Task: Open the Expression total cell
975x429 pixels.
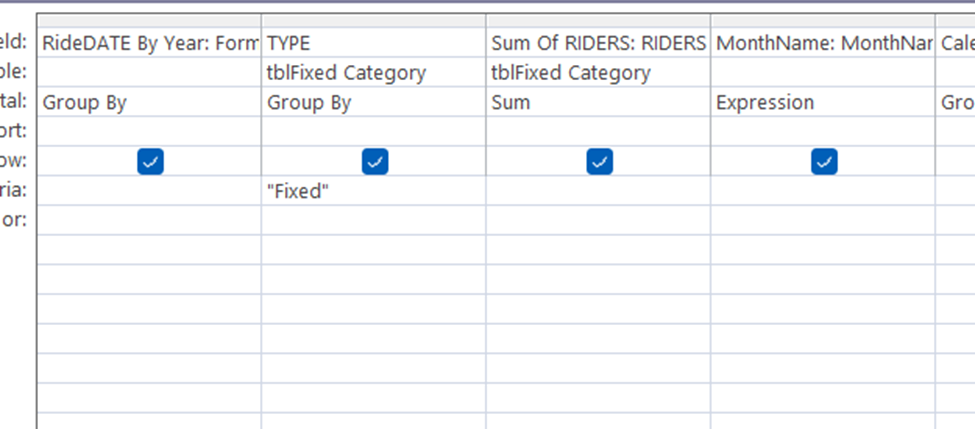Action: [822, 102]
